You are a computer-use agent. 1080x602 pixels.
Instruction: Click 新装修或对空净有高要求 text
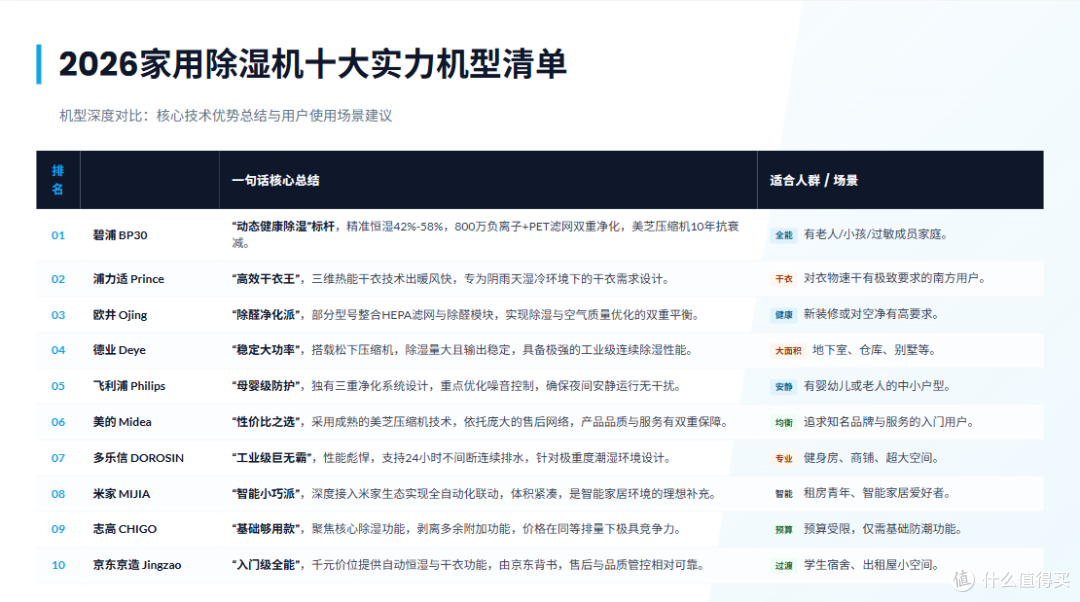click(871, 314)
